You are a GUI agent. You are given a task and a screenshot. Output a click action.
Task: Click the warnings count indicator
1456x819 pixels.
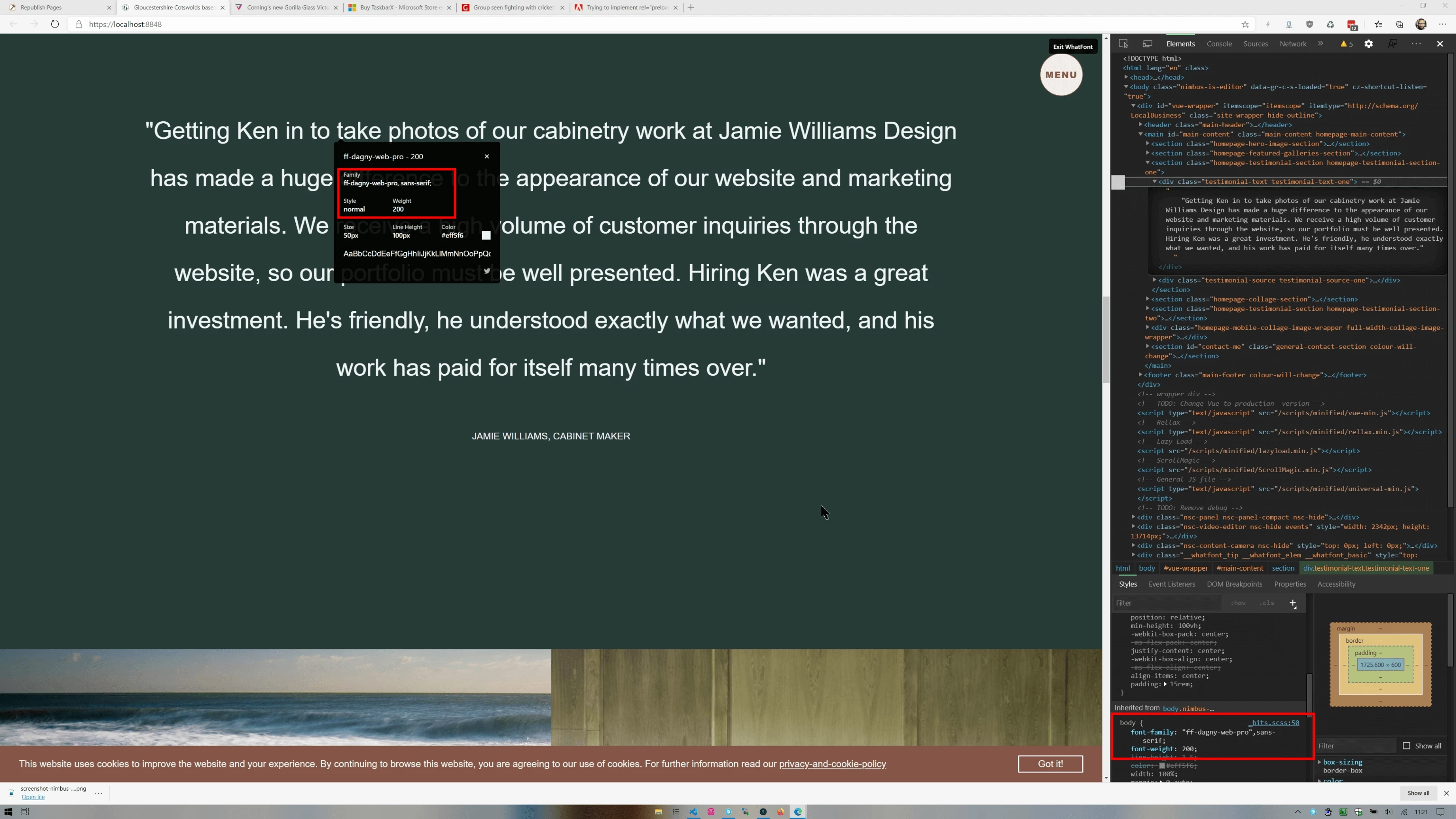1347,44
